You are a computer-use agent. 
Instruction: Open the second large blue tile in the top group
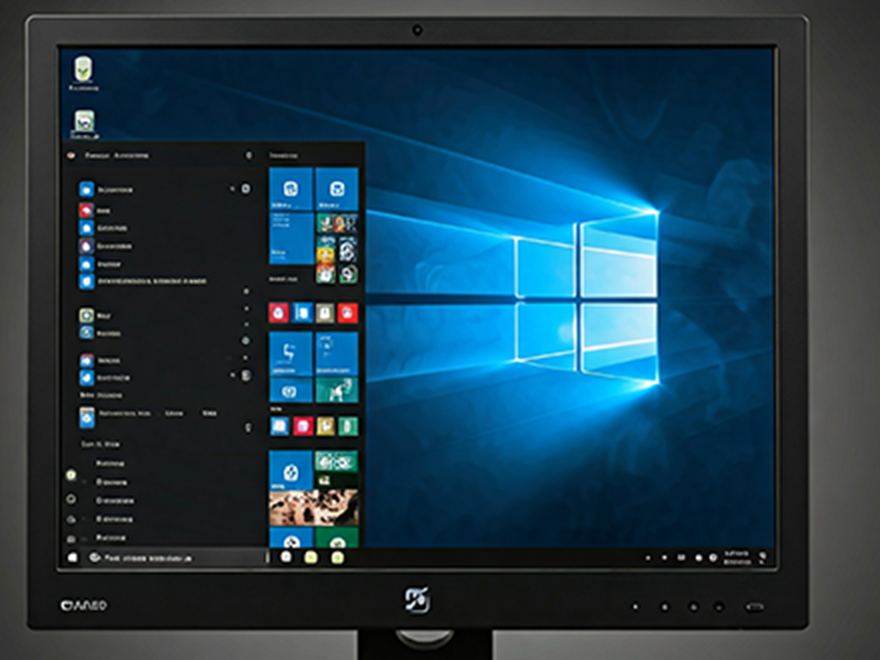(337, 188)
